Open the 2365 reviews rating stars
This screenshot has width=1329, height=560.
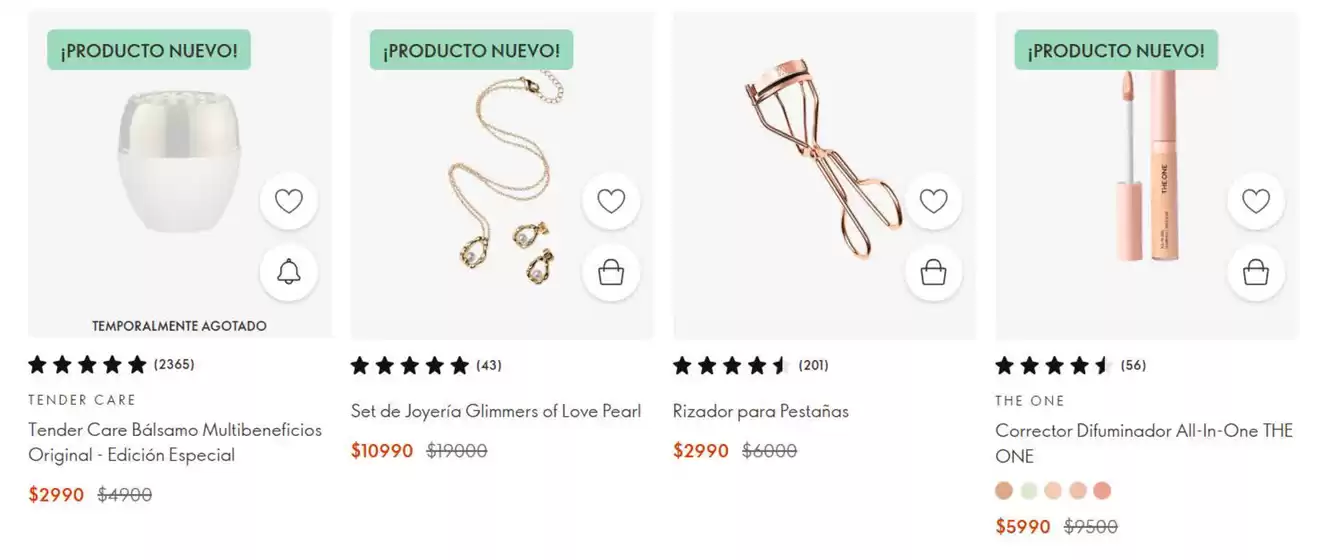(87, 365)
